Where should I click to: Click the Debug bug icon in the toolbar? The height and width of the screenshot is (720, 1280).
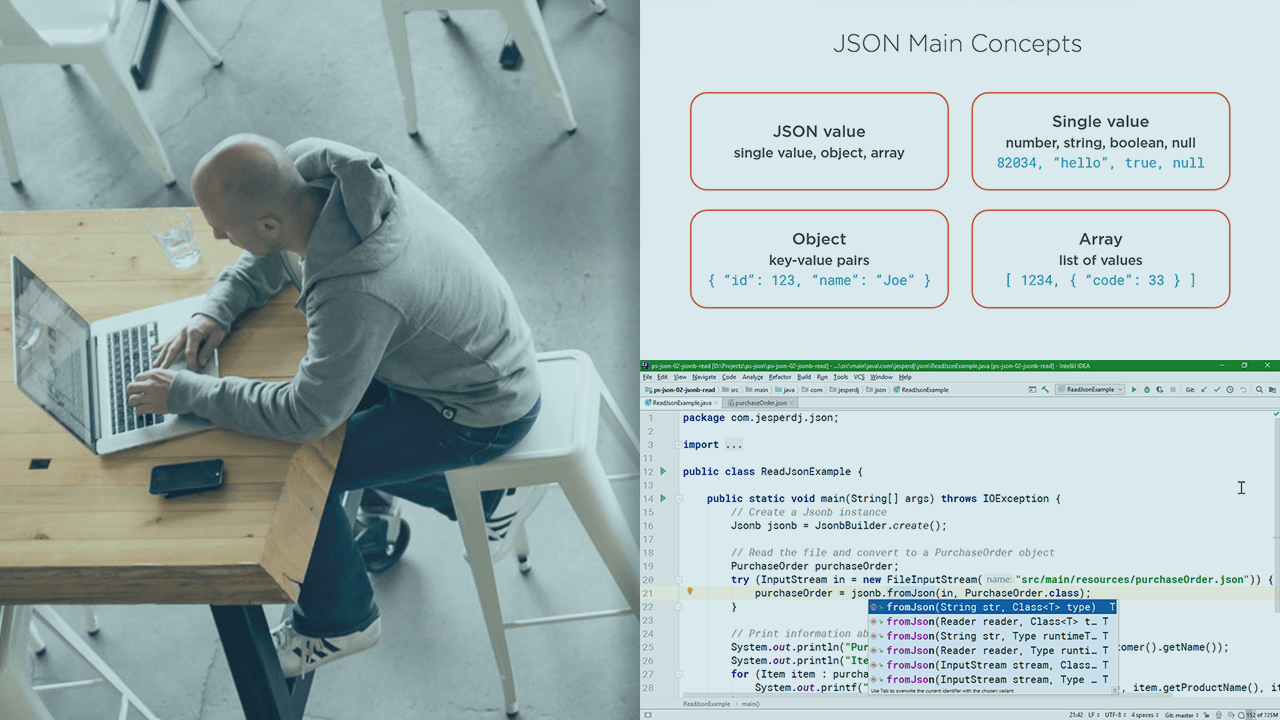[x=1148, y=390]
